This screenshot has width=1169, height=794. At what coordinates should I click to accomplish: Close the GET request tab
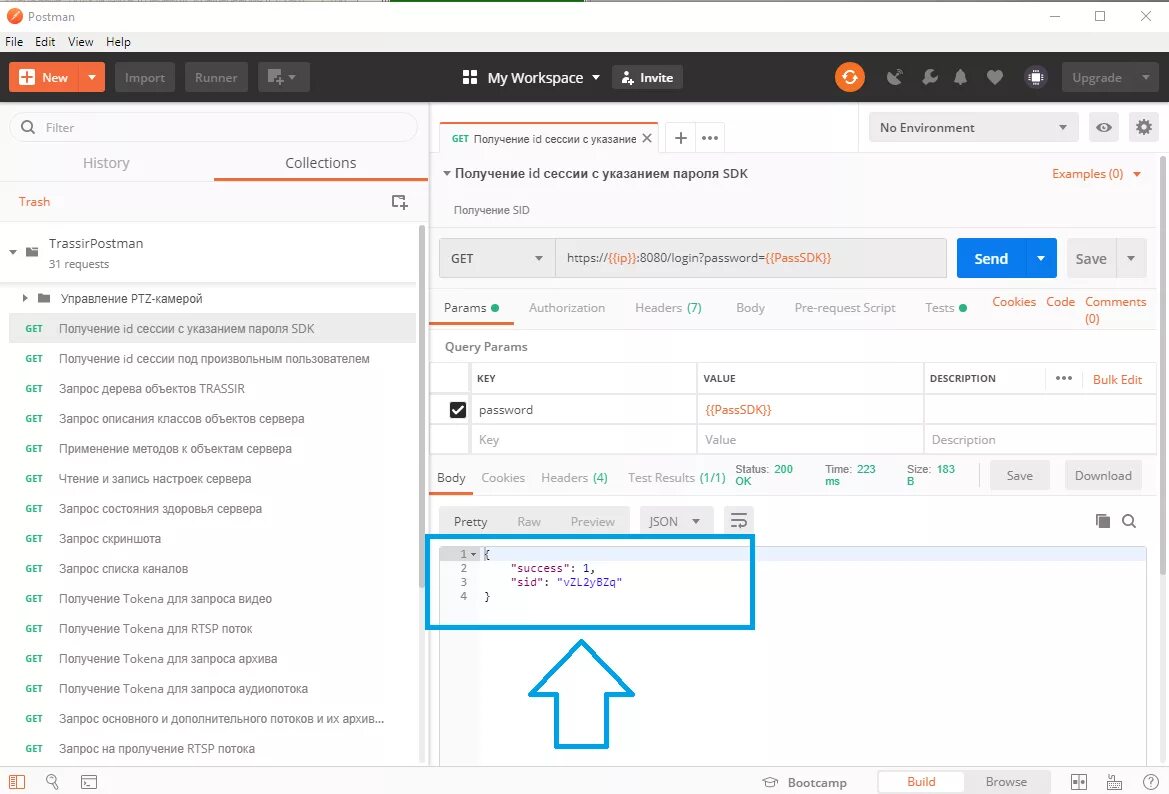click(x=647, y=138)
